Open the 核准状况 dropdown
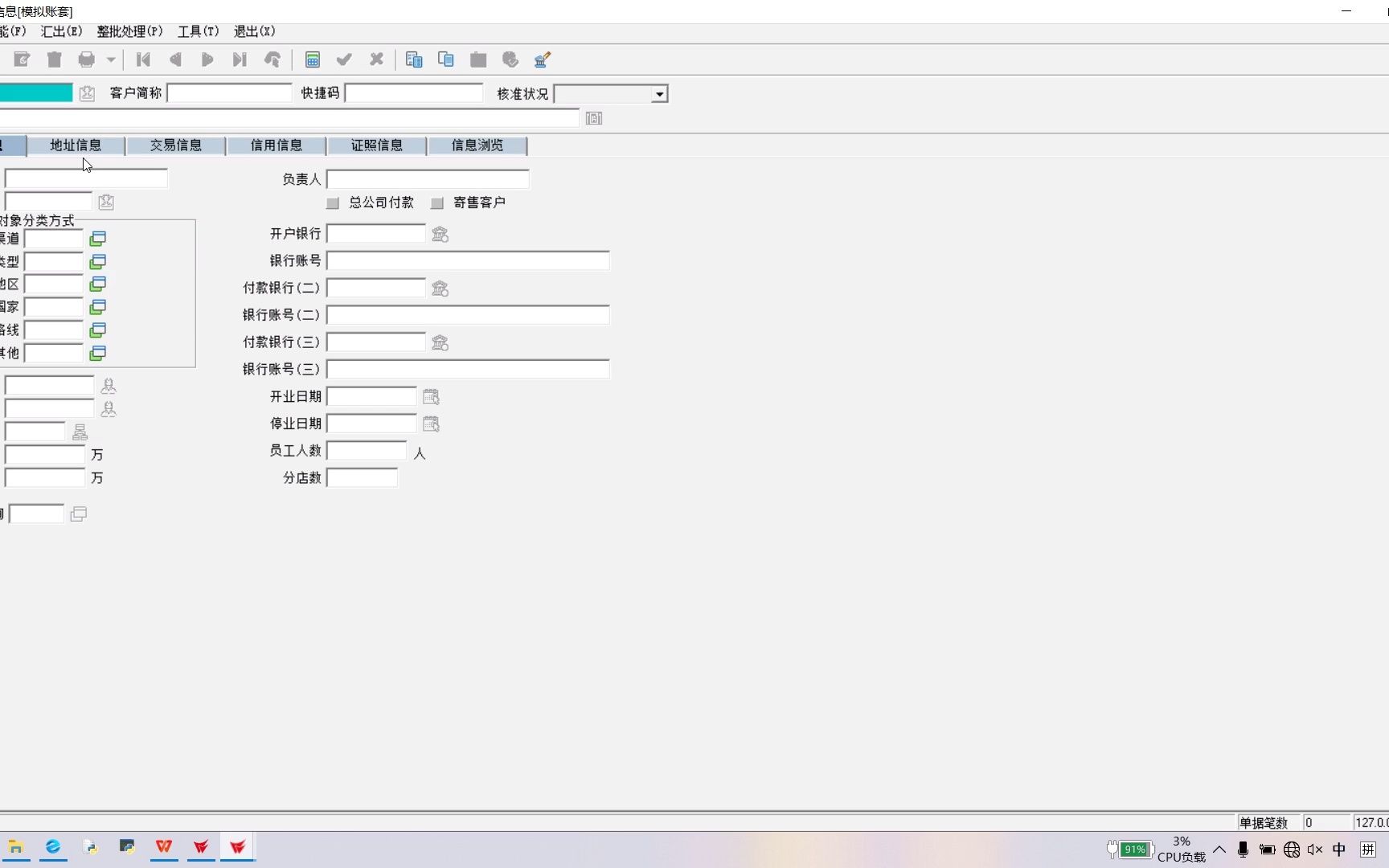The image size is (1389, 868). 659,94
